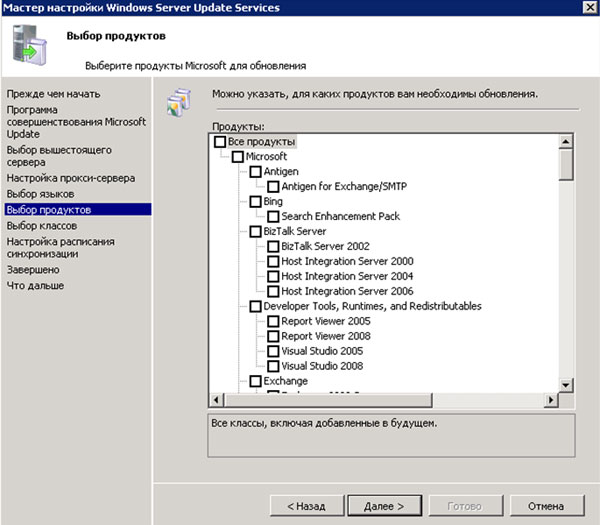This screenshot has width=600, height=525.
Task: Click scroll left arrow of product list
Action: coord(217,400)
